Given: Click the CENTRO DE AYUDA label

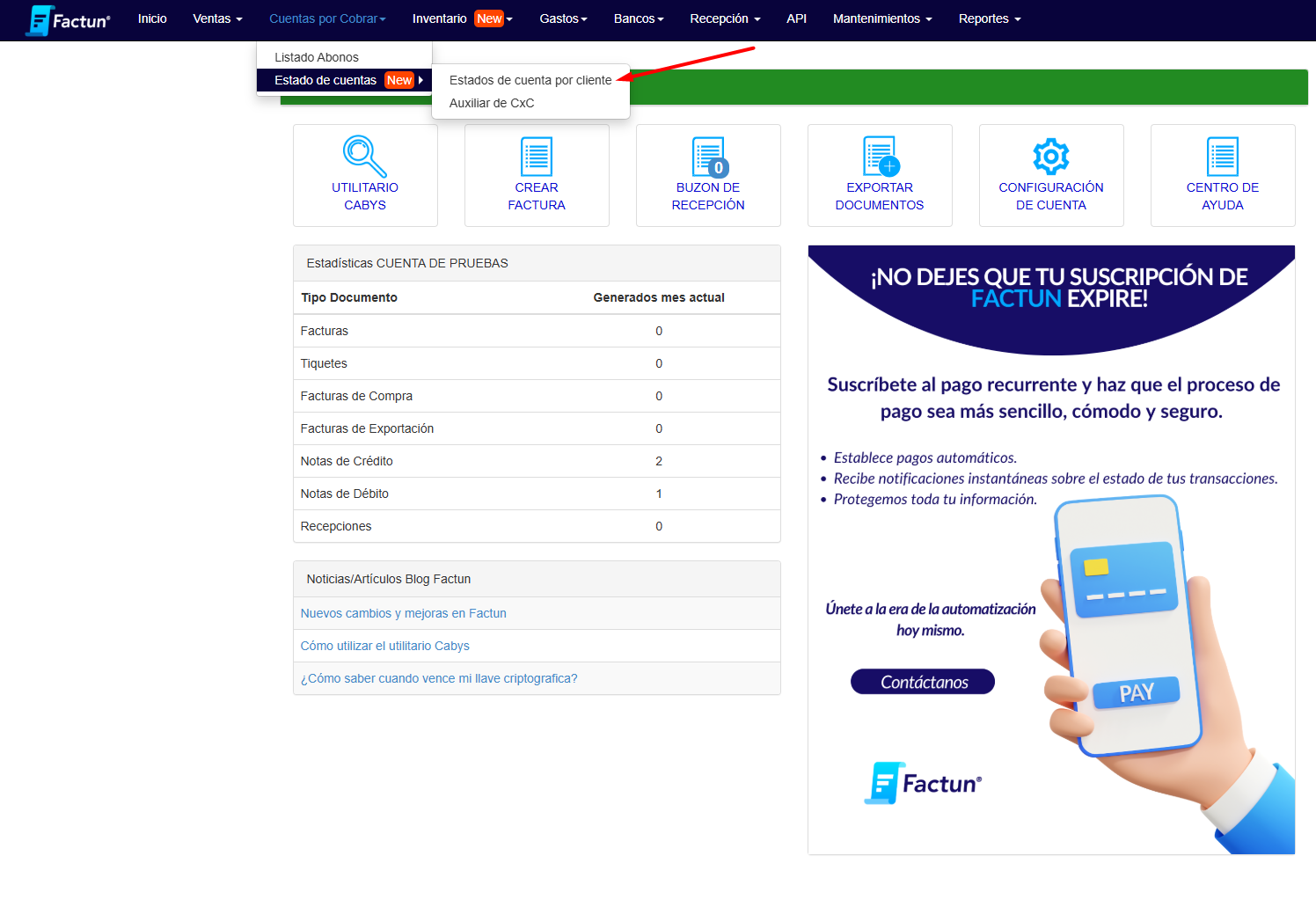Looking at the screenshot, I should [x=1223, y=196].
